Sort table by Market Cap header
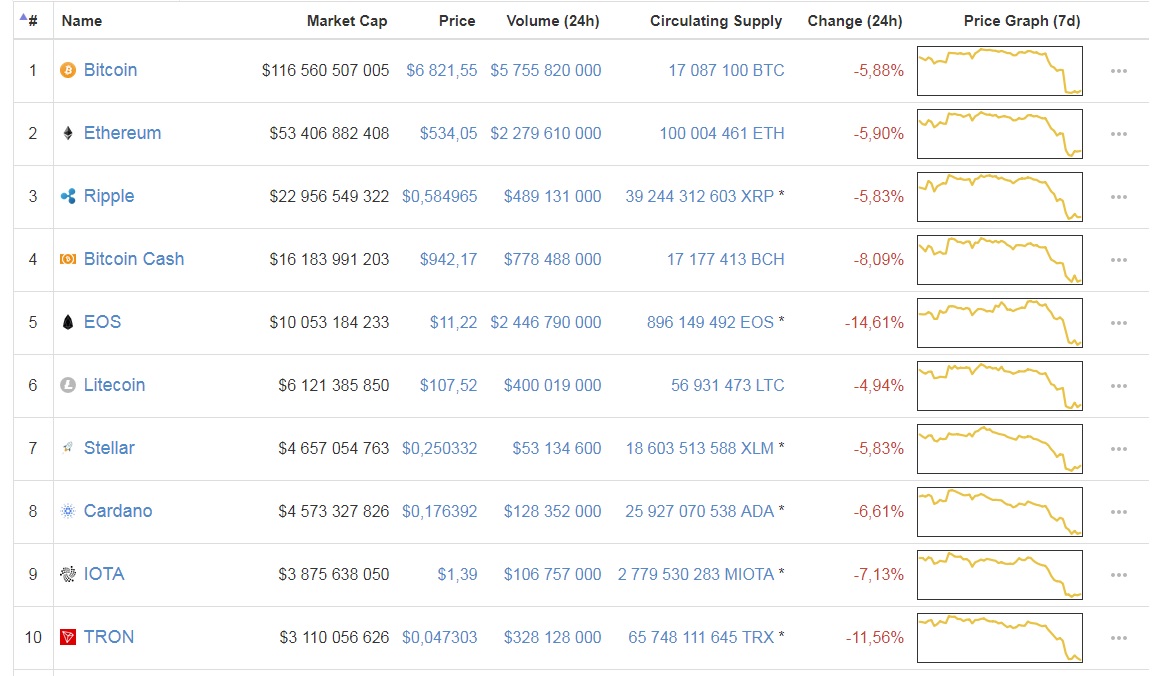1153x676 pixels. 347,21
